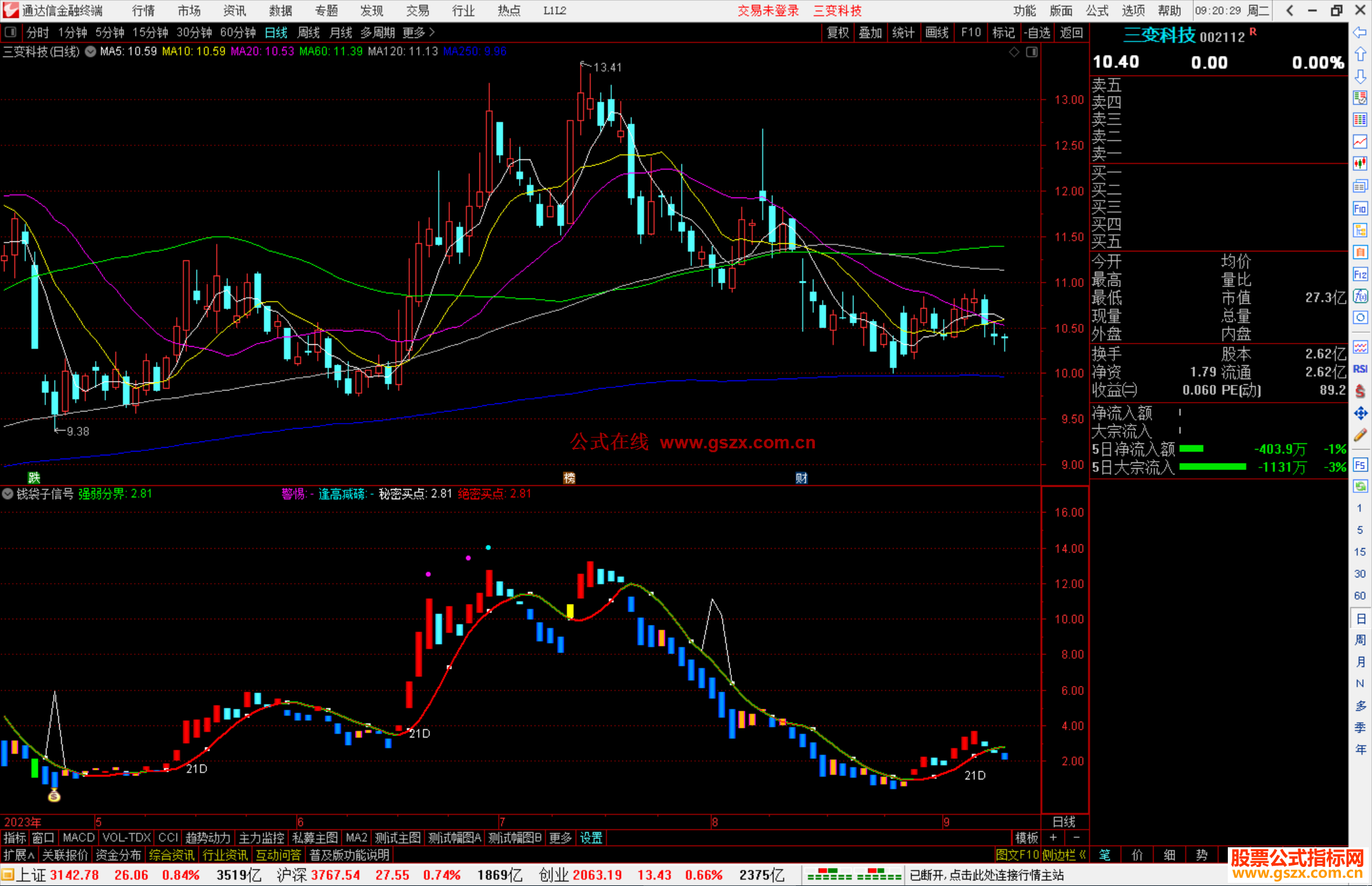Click the F5 chart switch sidebar icon
Screen dimensions: 1372x886
[1360, 465]
